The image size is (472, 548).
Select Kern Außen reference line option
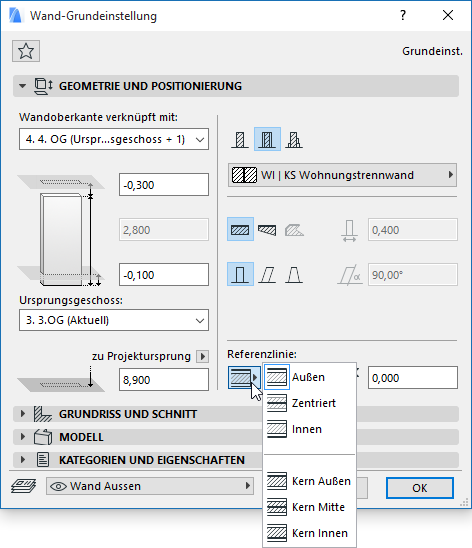310,481
